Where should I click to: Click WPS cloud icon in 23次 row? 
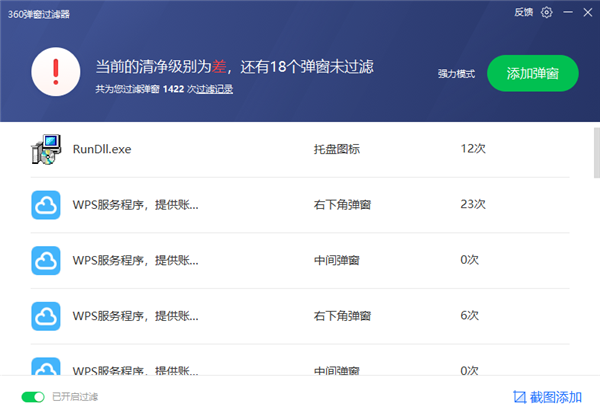(x=46, y=205)
